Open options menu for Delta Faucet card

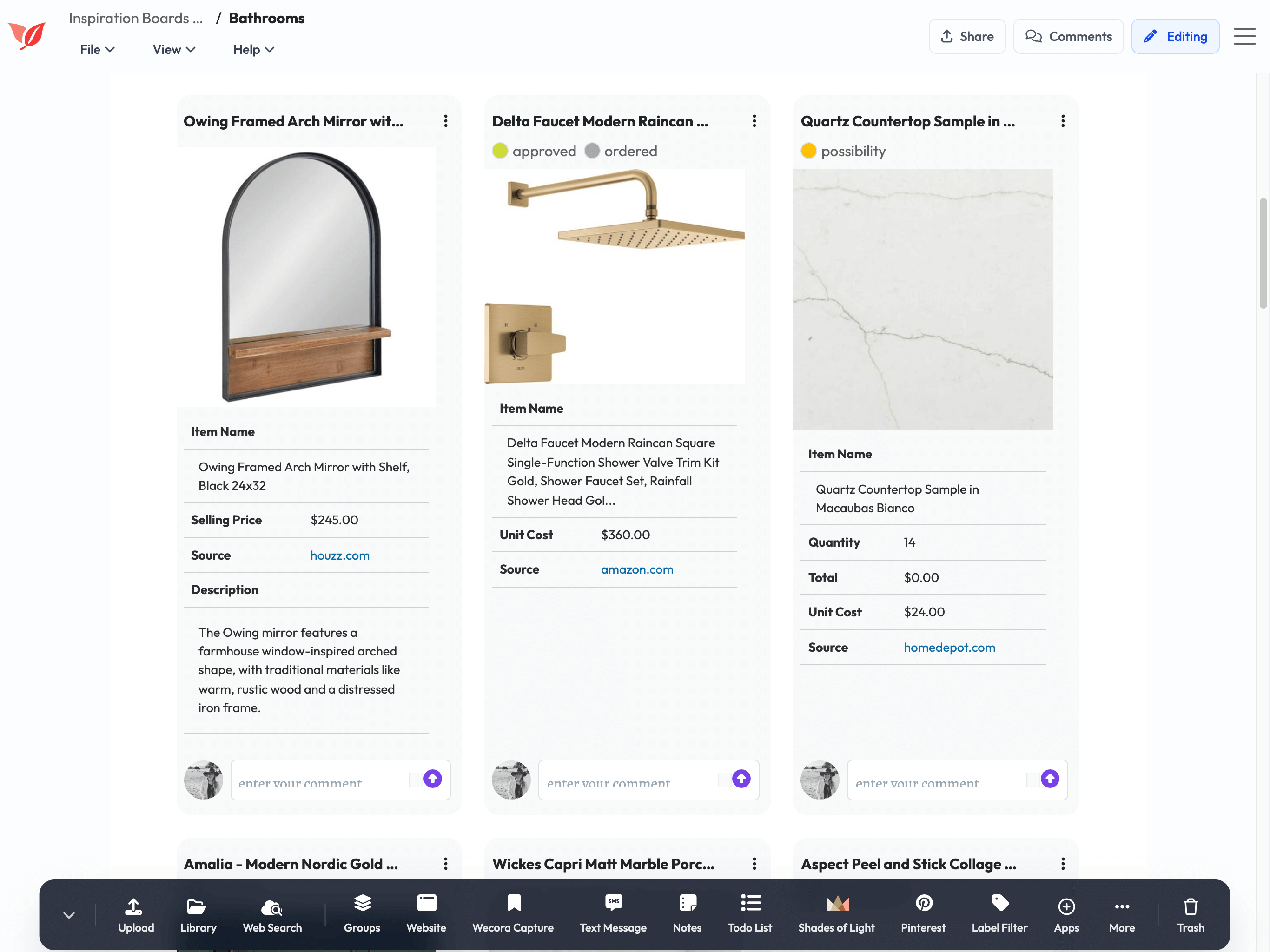pyautogui.click(x=754, y=121)
